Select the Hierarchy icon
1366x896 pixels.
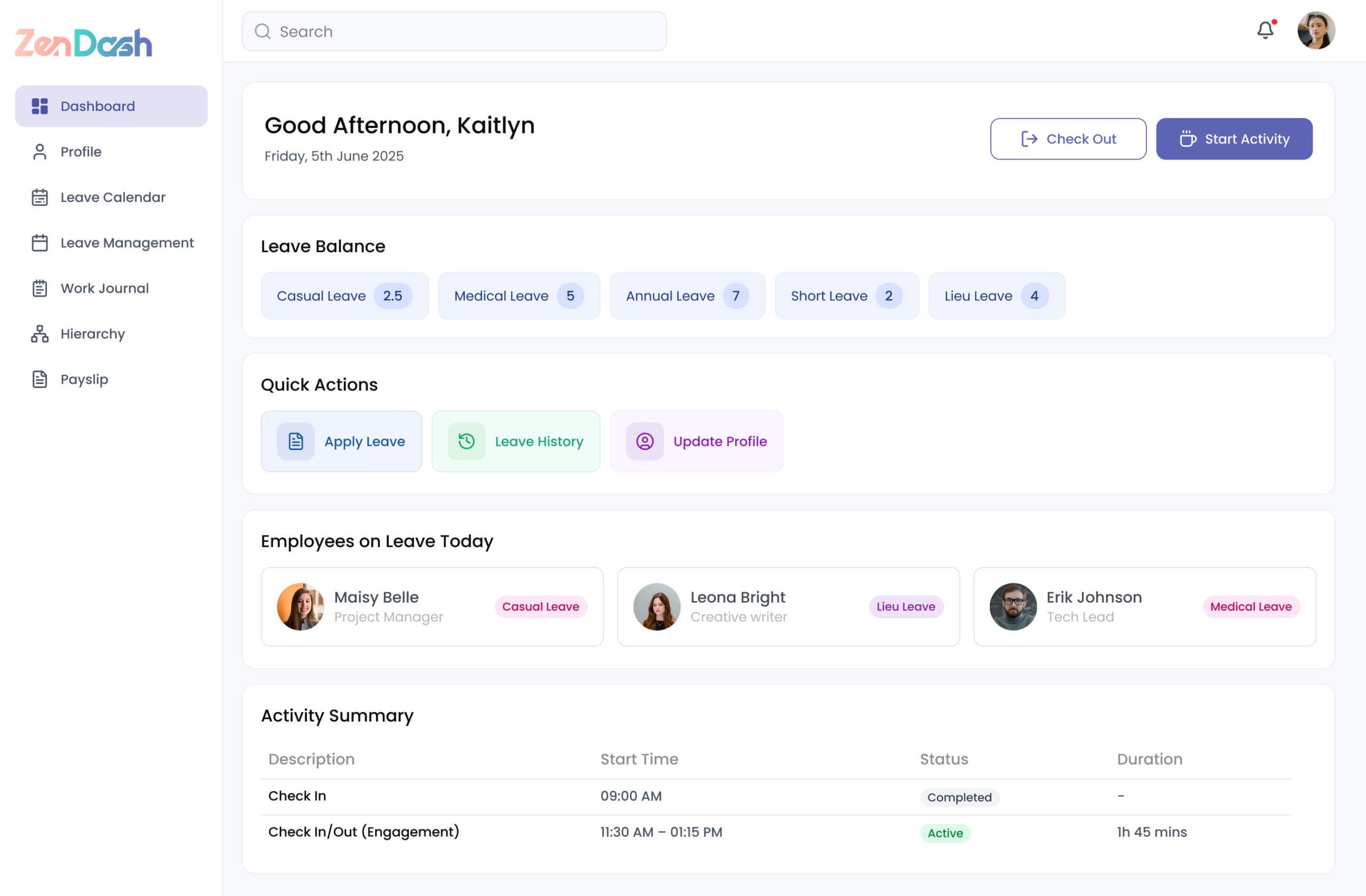coord(39,333)
